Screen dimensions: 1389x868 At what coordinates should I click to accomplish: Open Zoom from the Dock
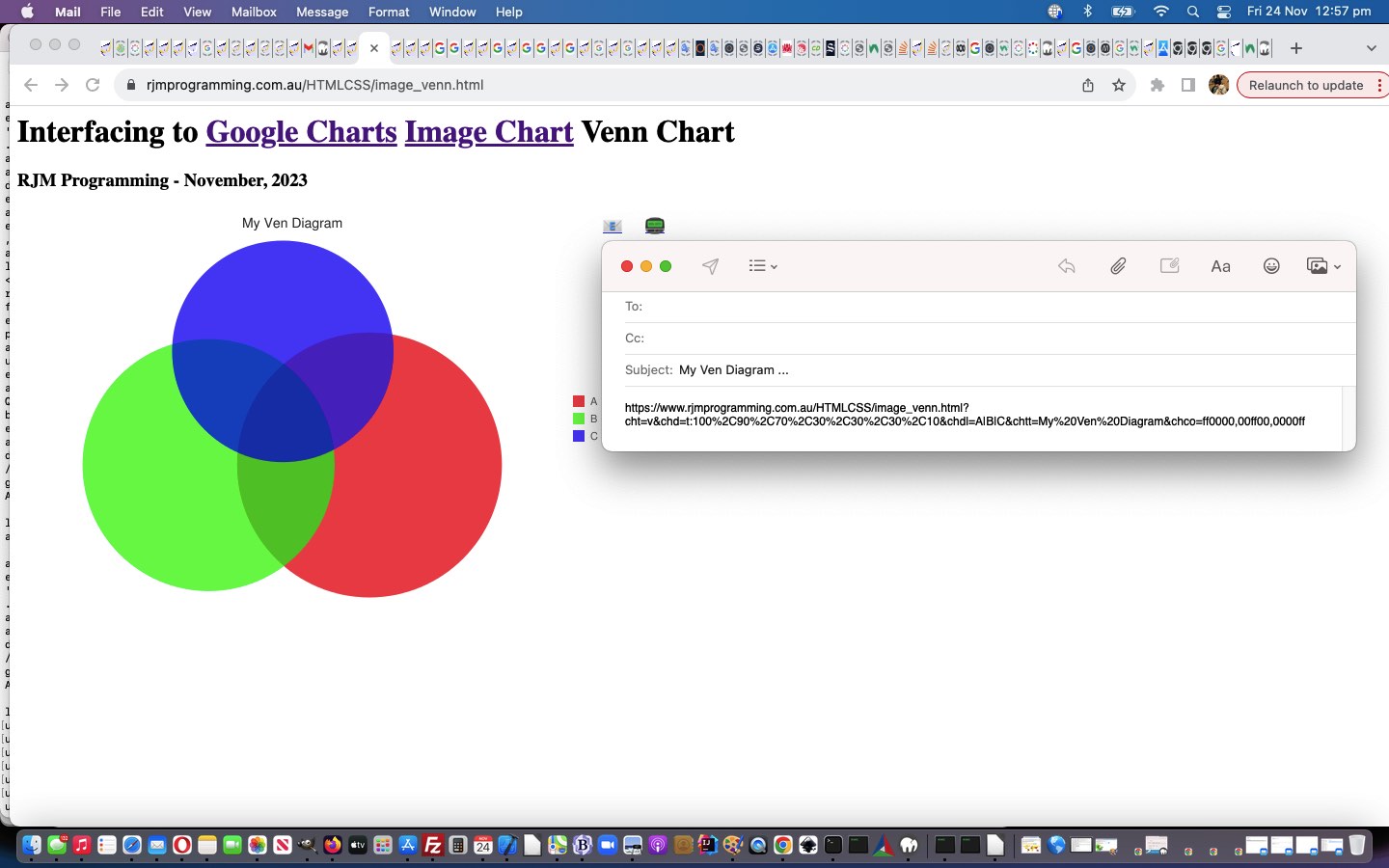coord(608,846)
